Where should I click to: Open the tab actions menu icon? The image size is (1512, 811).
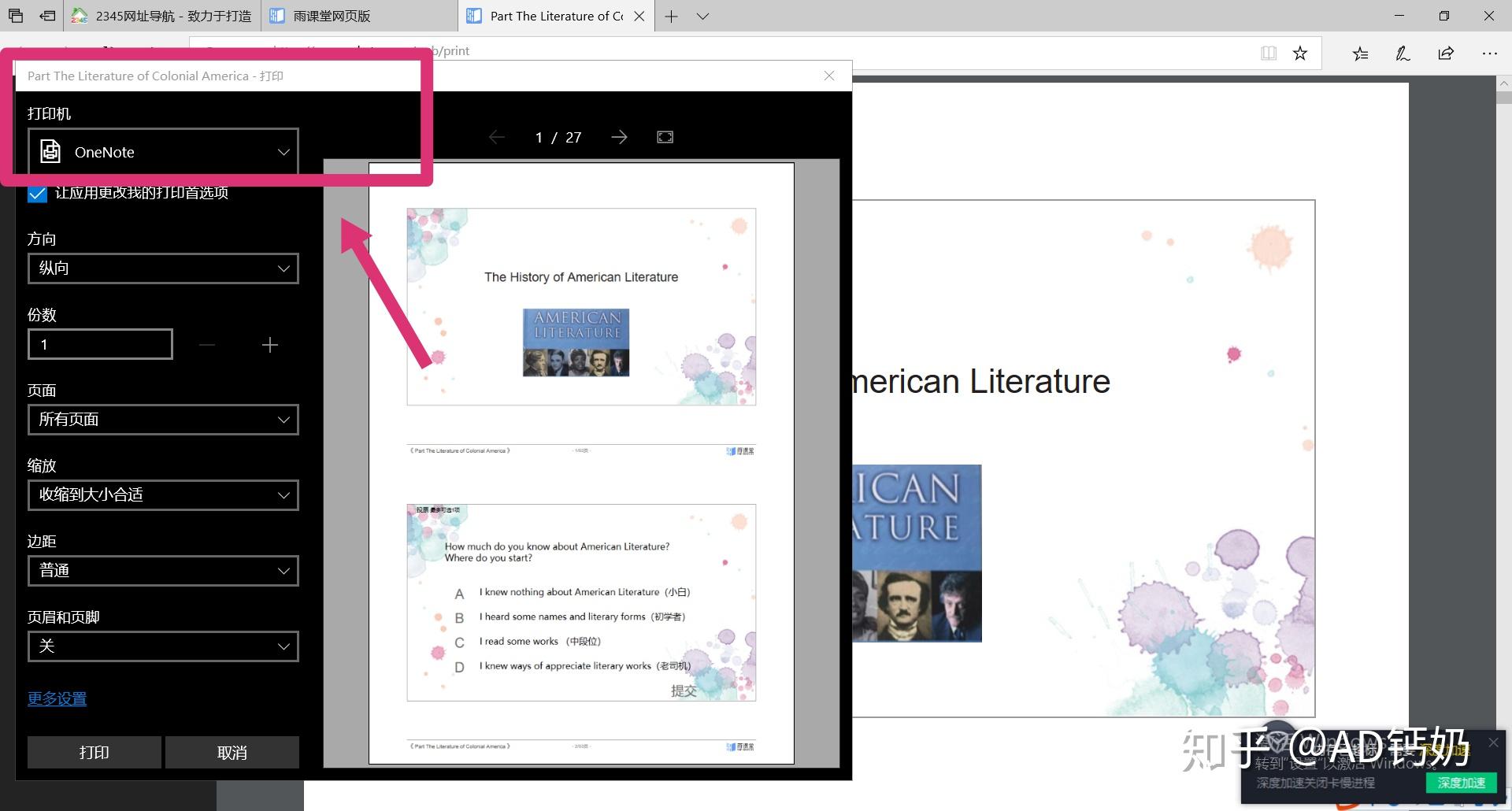pos(16,16)
